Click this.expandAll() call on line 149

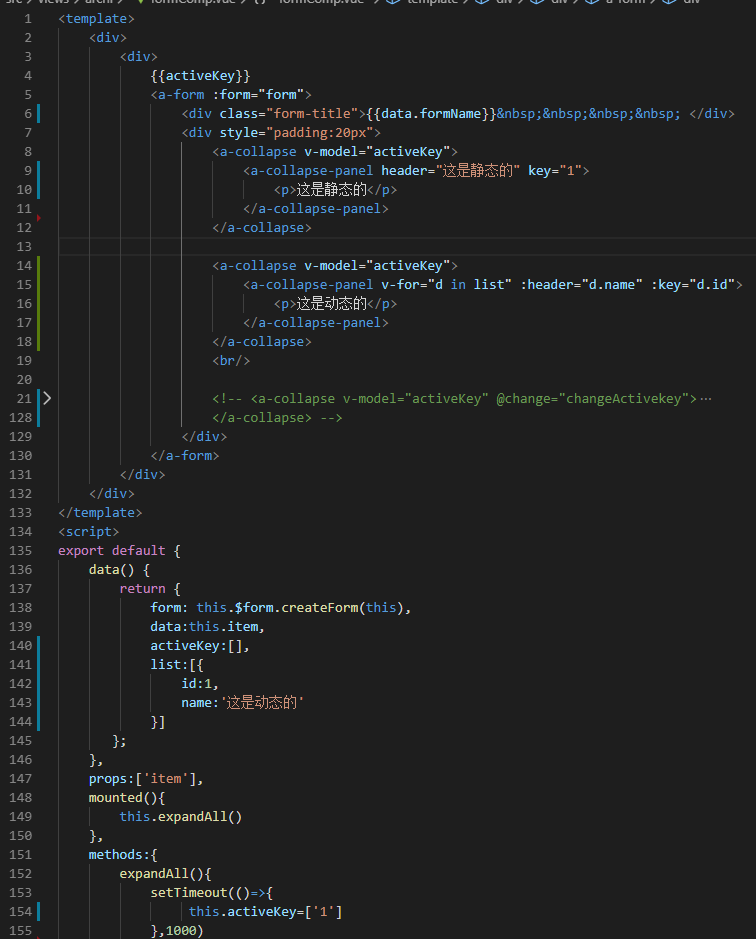click(181, 817)
